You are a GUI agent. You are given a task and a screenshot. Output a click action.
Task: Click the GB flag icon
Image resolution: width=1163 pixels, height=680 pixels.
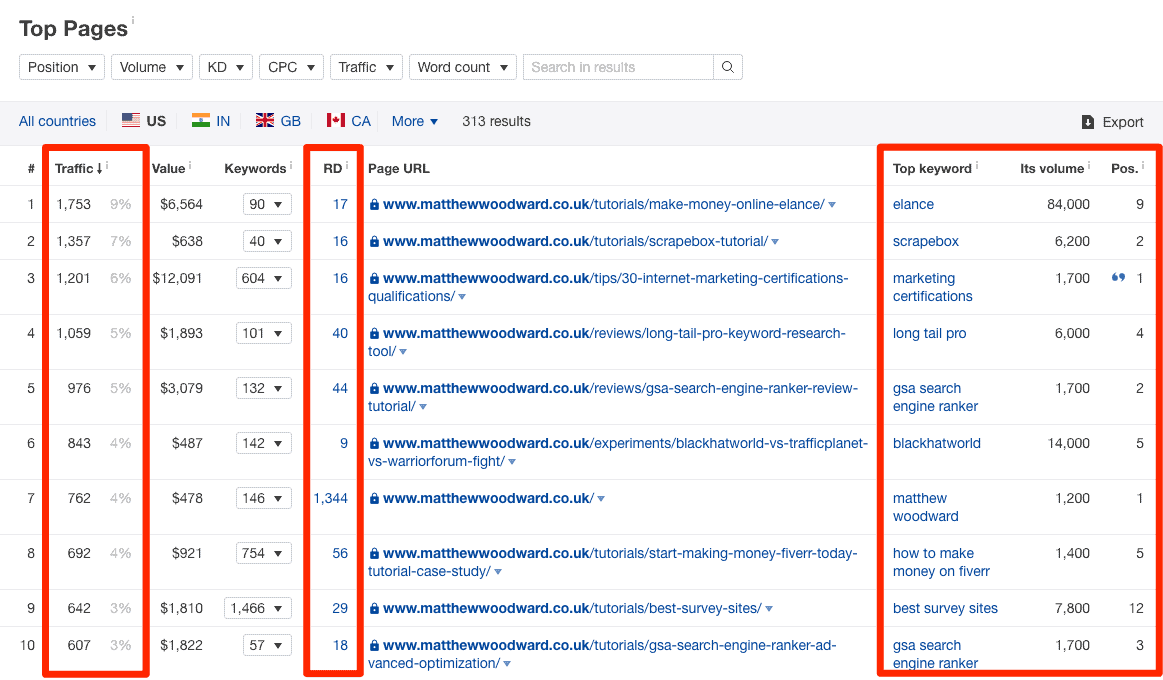click(265, 121)
